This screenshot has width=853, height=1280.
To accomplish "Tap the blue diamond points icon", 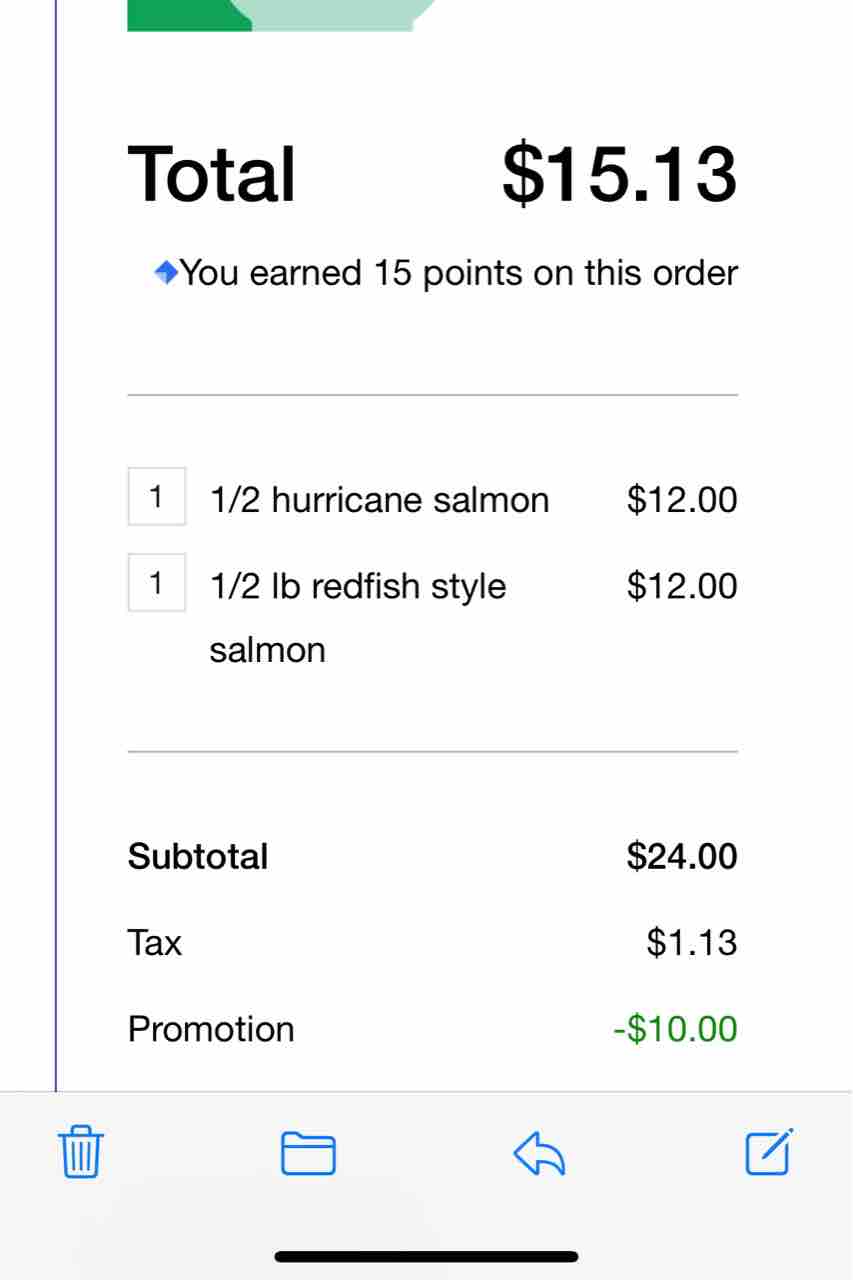I will point(166,271).
